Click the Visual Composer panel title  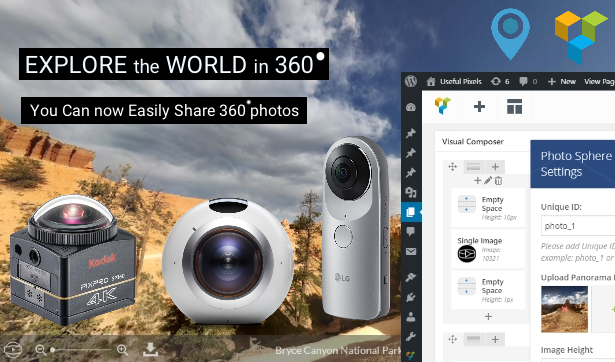click(x=473, y=142)
